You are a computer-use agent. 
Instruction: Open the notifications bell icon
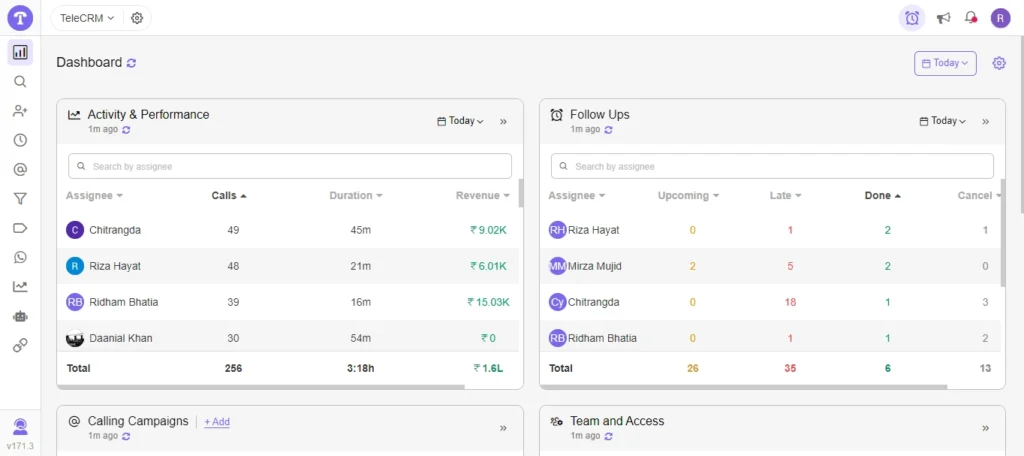click(x=971, y=18)
